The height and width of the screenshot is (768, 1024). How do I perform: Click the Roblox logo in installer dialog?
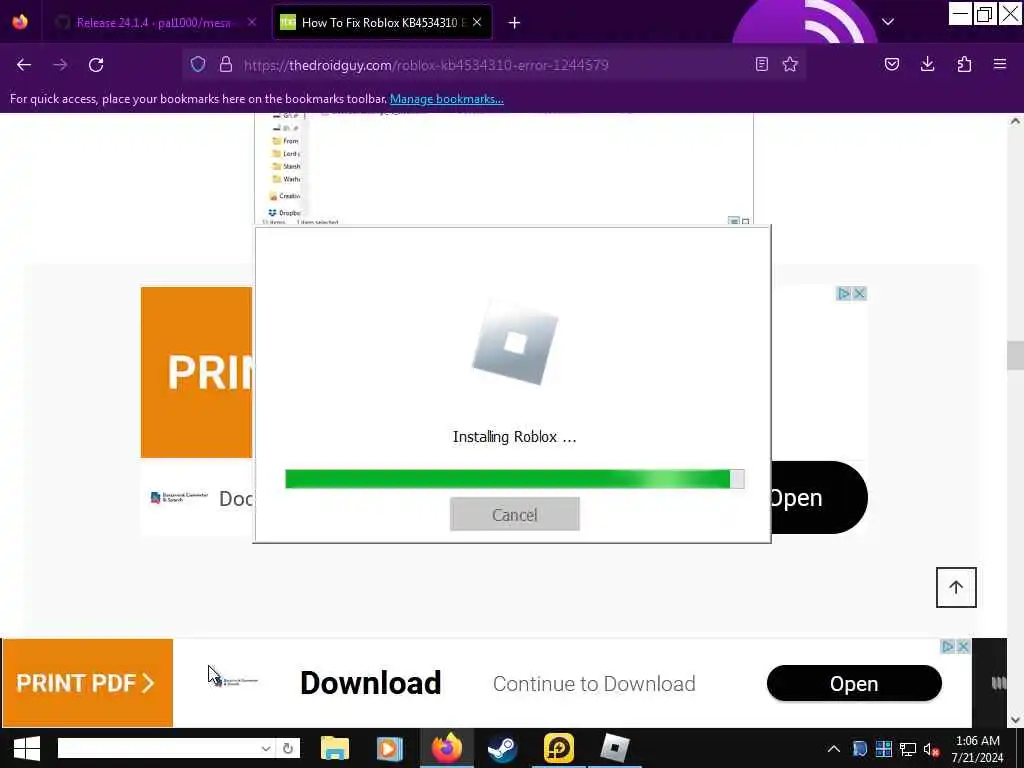click(x=515, y=343)
